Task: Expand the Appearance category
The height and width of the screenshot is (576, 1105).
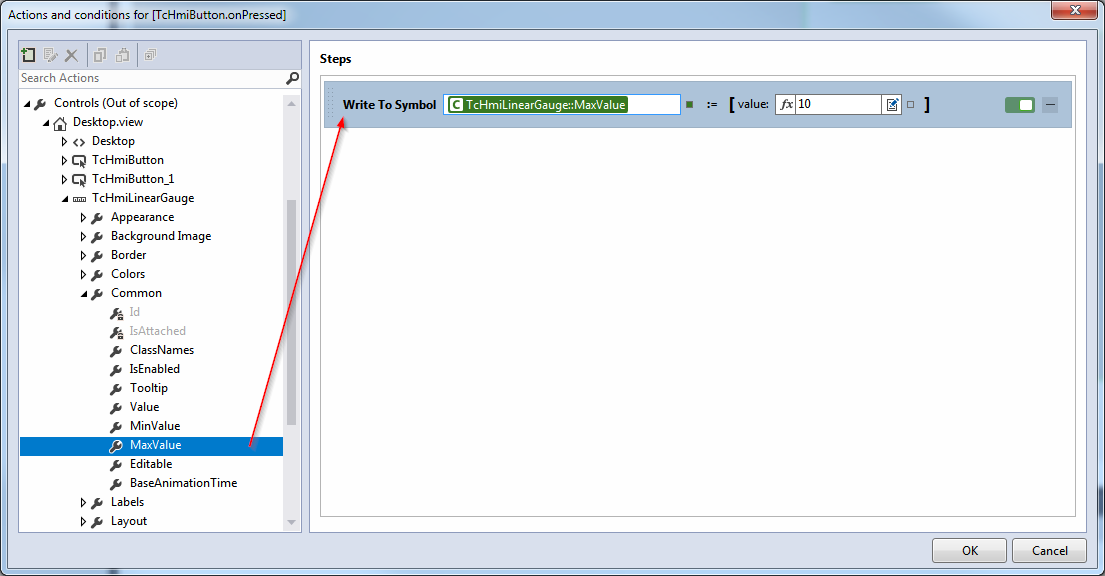Action: pyautogui.click(x=83, y=218)
